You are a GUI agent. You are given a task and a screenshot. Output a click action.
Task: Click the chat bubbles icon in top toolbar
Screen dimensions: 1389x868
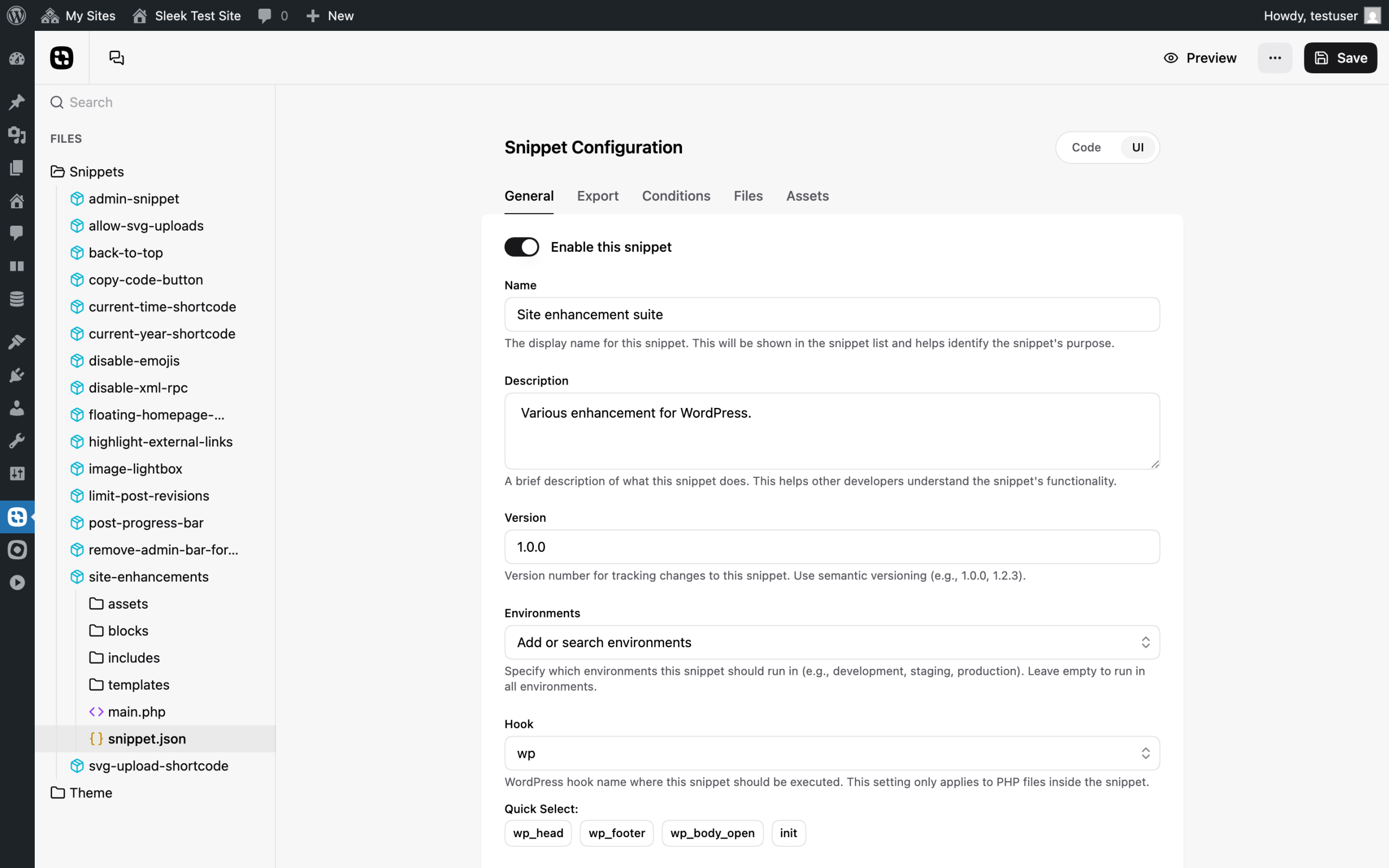[x=117, y=58]
